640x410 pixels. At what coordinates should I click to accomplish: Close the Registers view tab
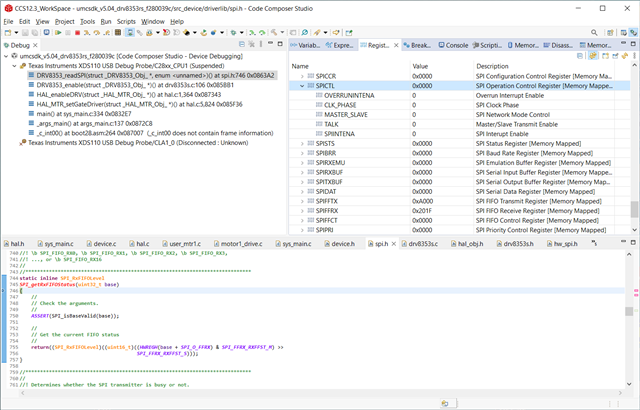pos(396,45)
